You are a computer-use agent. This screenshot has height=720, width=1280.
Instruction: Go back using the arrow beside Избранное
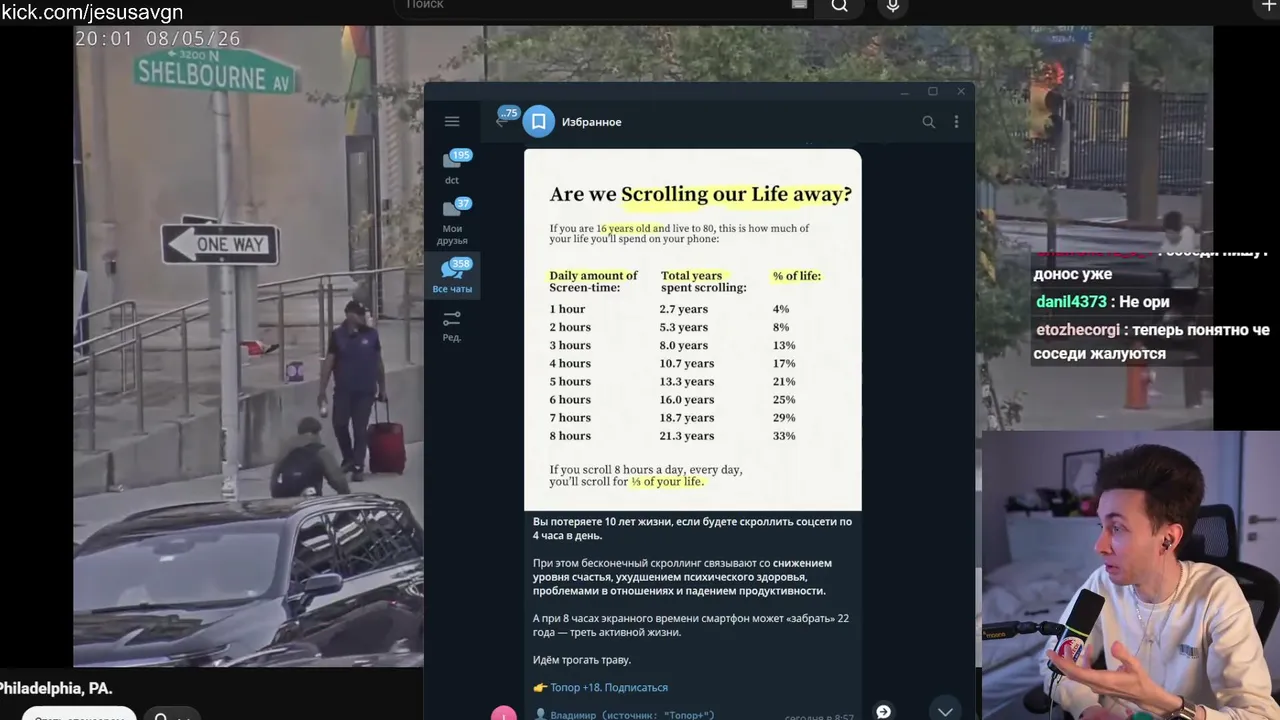(501, 122)
